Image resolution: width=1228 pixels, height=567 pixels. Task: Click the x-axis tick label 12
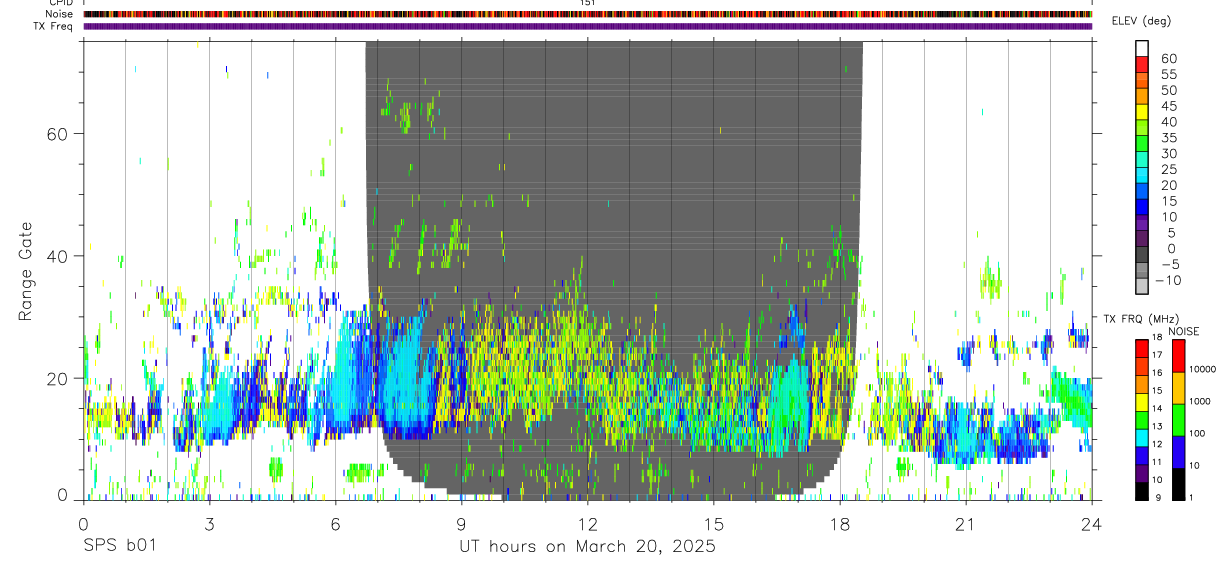pyautogui.click(x=587, y=524)
